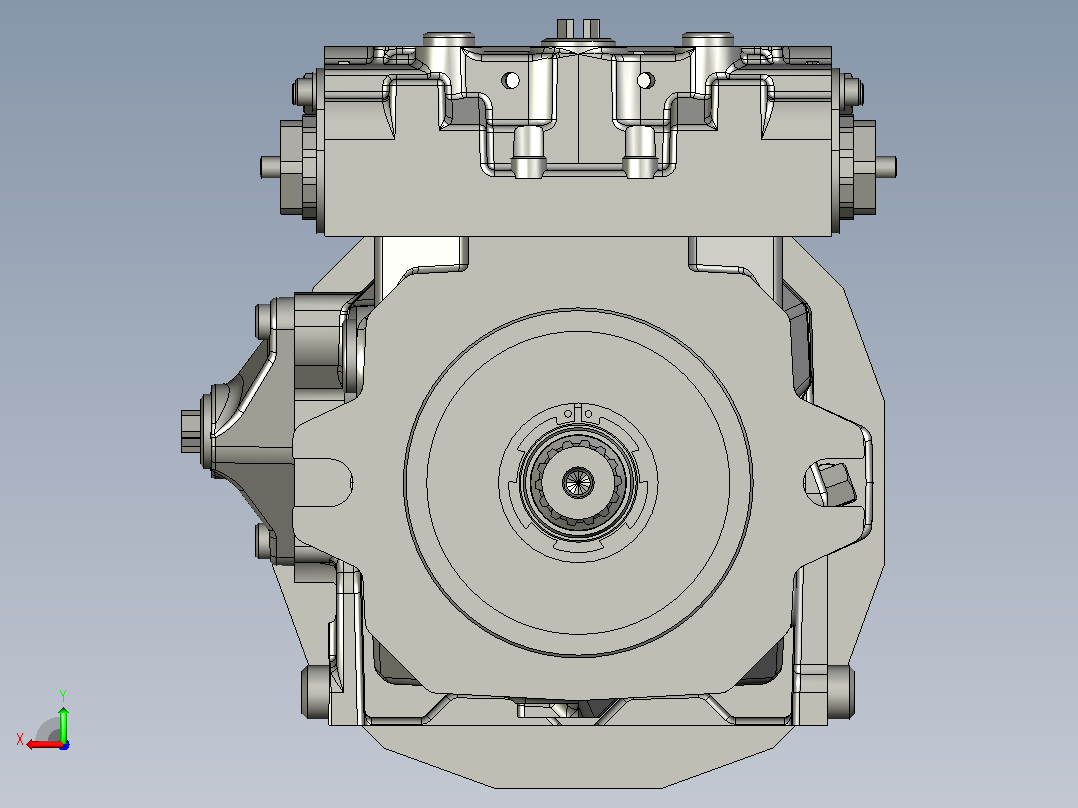Click the red X axis arrow on the triad
This screenshot has width=1078, height=808.
pos(43,745)
